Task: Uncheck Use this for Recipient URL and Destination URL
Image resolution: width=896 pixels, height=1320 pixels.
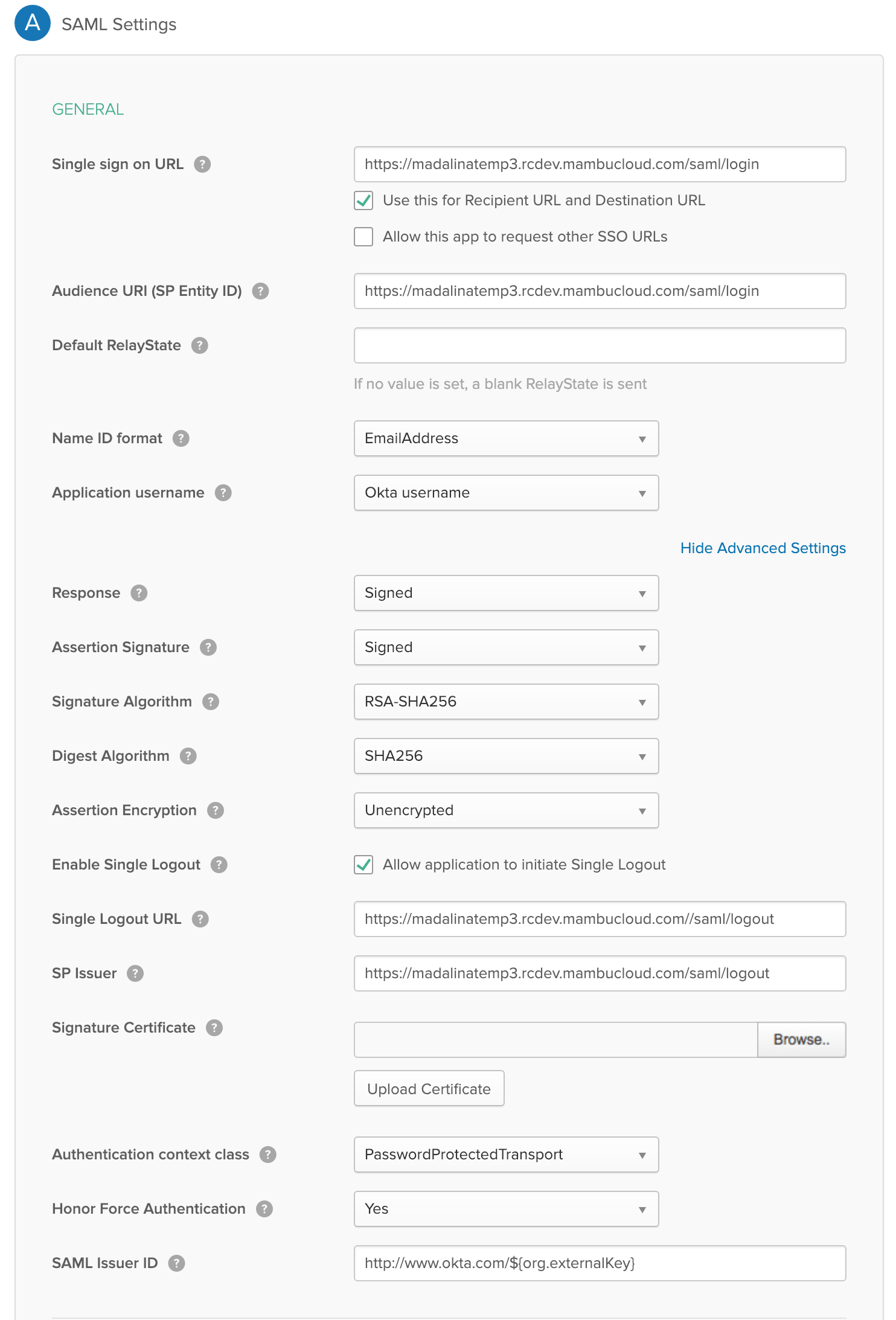Action: coord(363,200)
